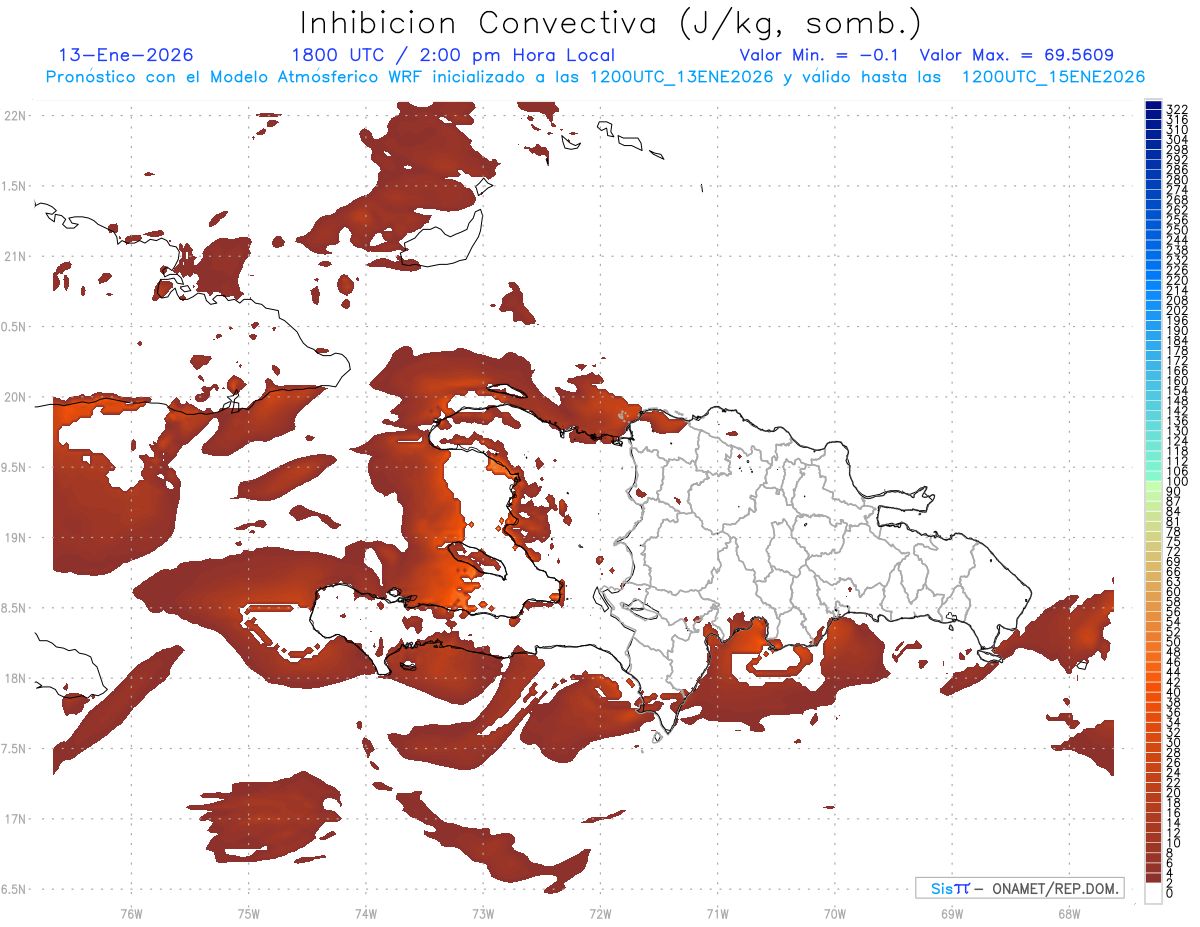
Task: Click the 72W longitude label
Action: point(600,913)
